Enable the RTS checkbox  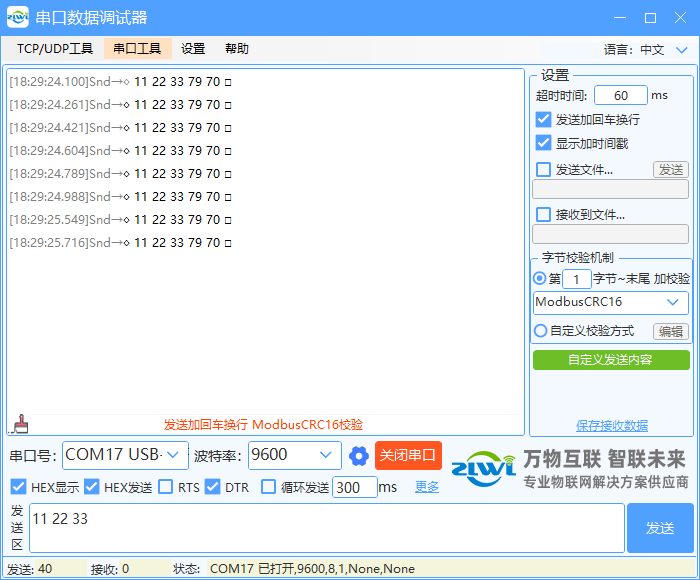166,487
